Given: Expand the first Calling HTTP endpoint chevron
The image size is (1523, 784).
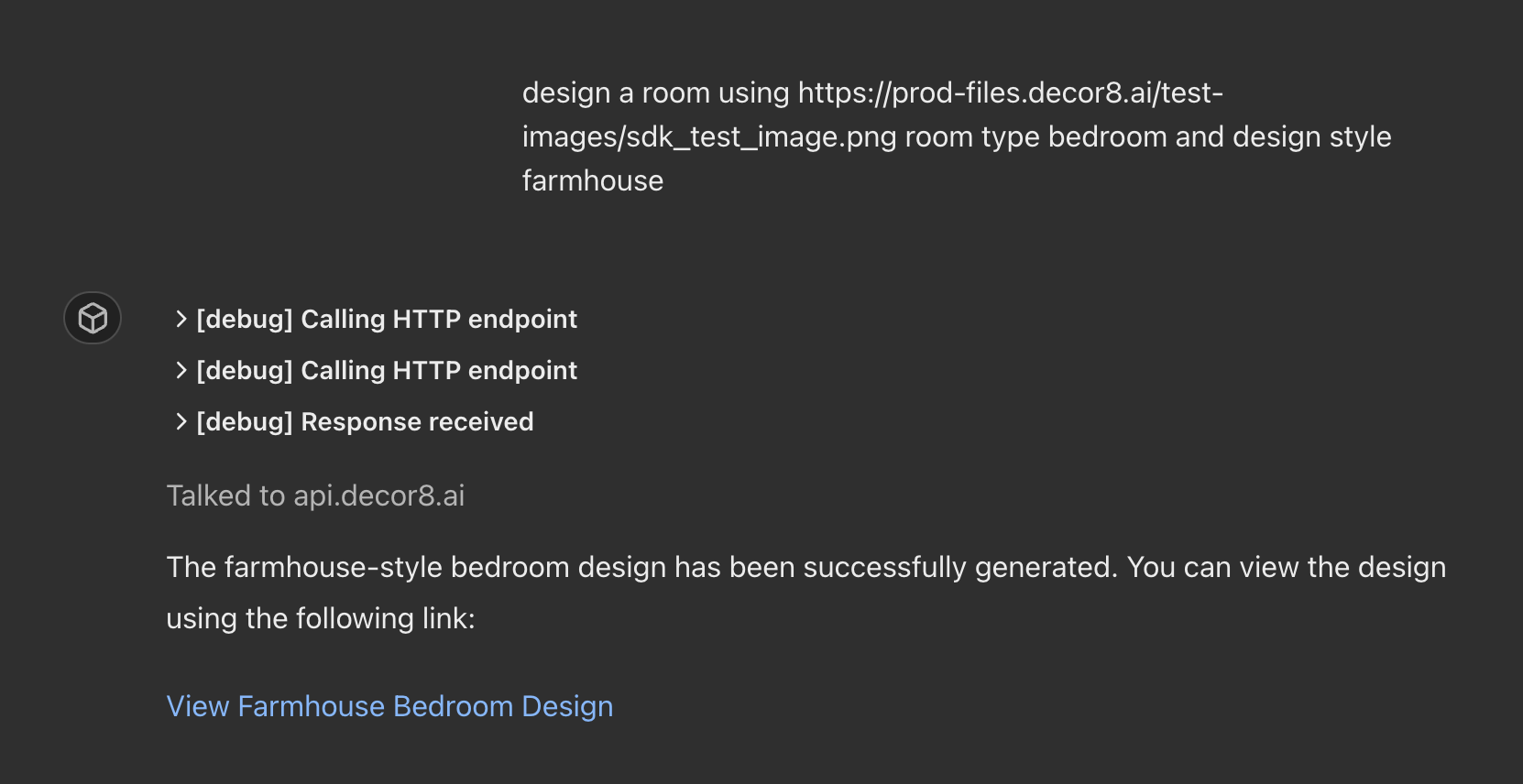Looking at the screenshot, I should [181, 319].
